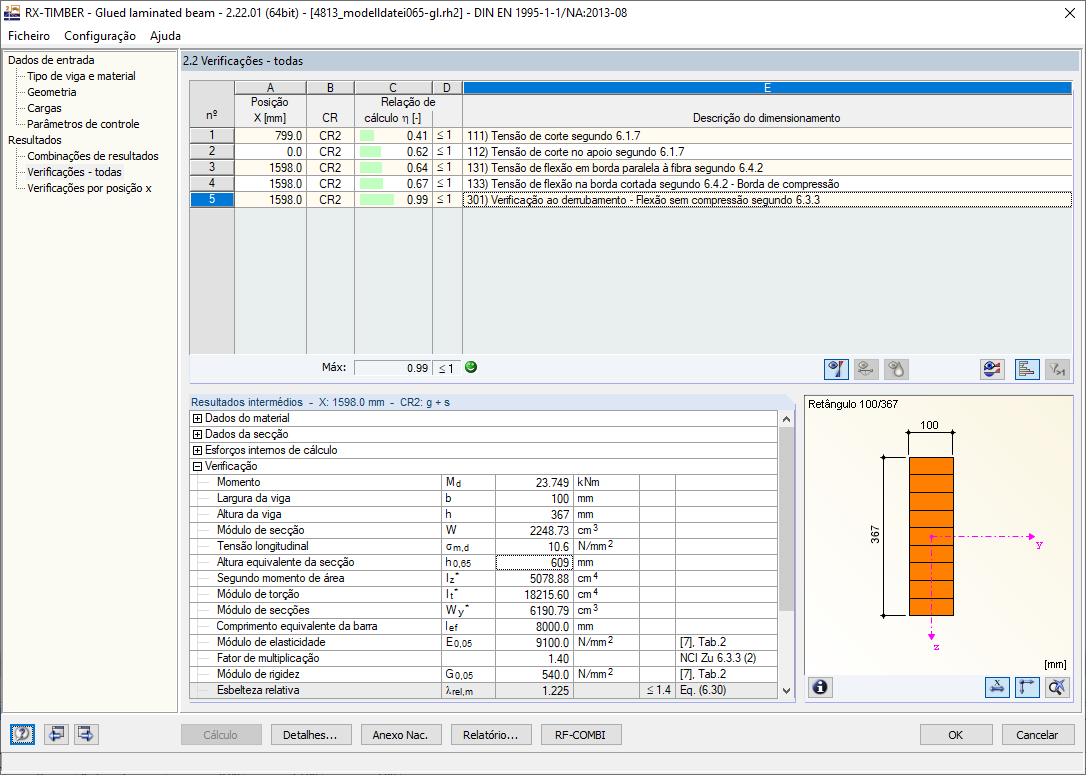The height and width of the screenshot is (775, 1086).
Task: Collapse the Verificação section
Action: pyautogui.click(x=197, y=466)
